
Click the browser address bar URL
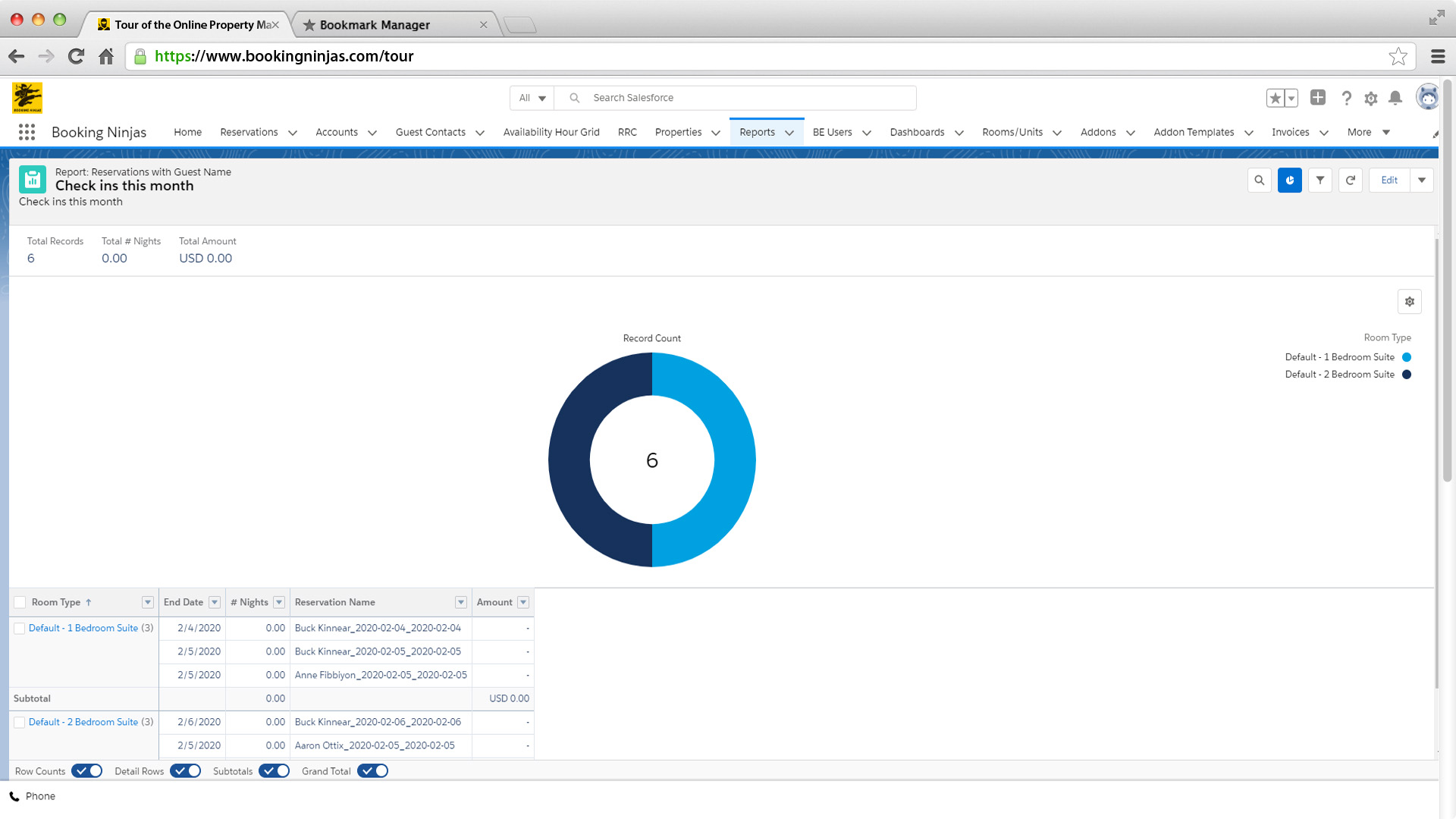click(284, 56)
